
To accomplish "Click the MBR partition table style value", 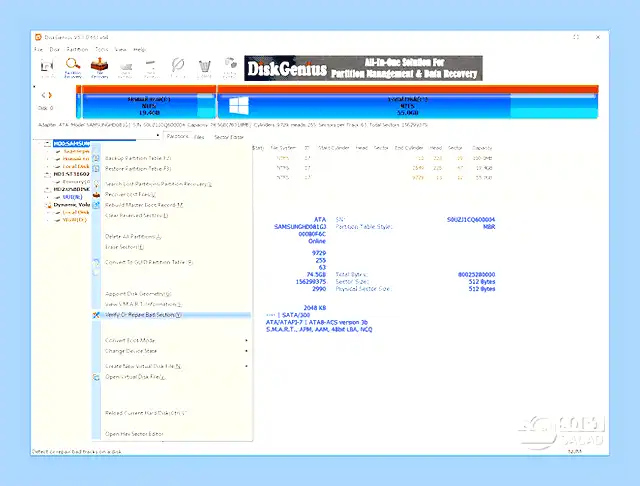I will click(x=489, y=227).
